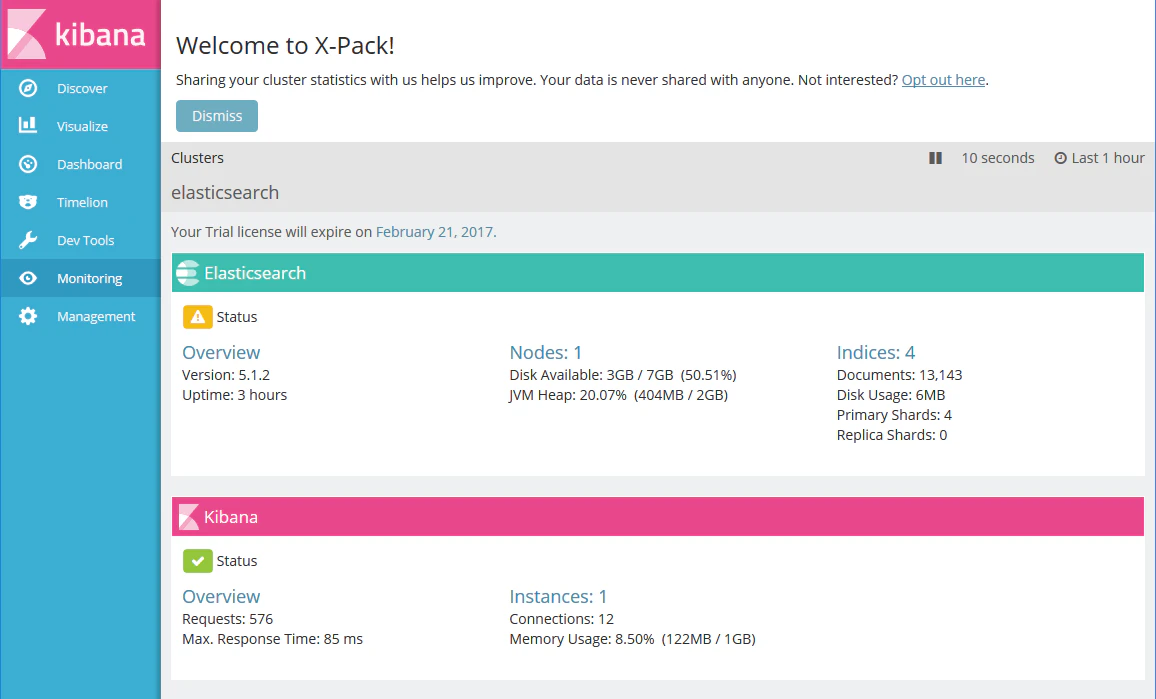
Task: Click Max. Response Time: 85 ms text
Action: click(x=273, y=639)
